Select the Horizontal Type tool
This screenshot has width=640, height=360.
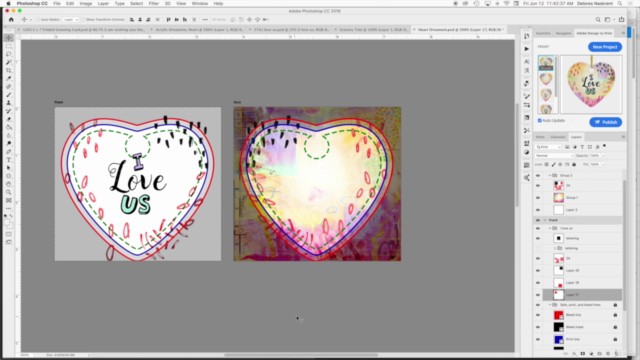(x=9, y=160)
